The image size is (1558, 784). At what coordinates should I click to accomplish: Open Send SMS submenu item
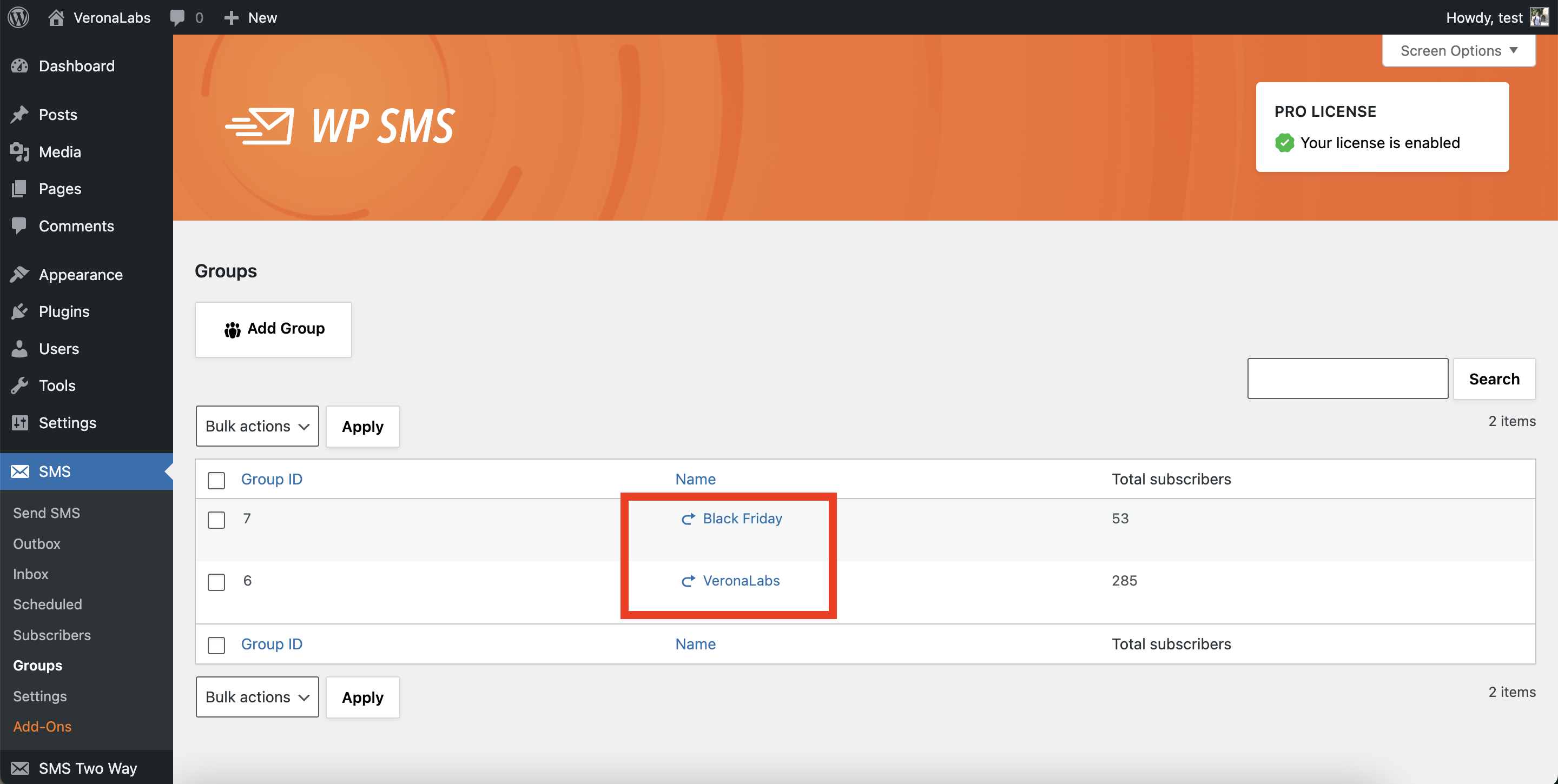pos(47,513)
